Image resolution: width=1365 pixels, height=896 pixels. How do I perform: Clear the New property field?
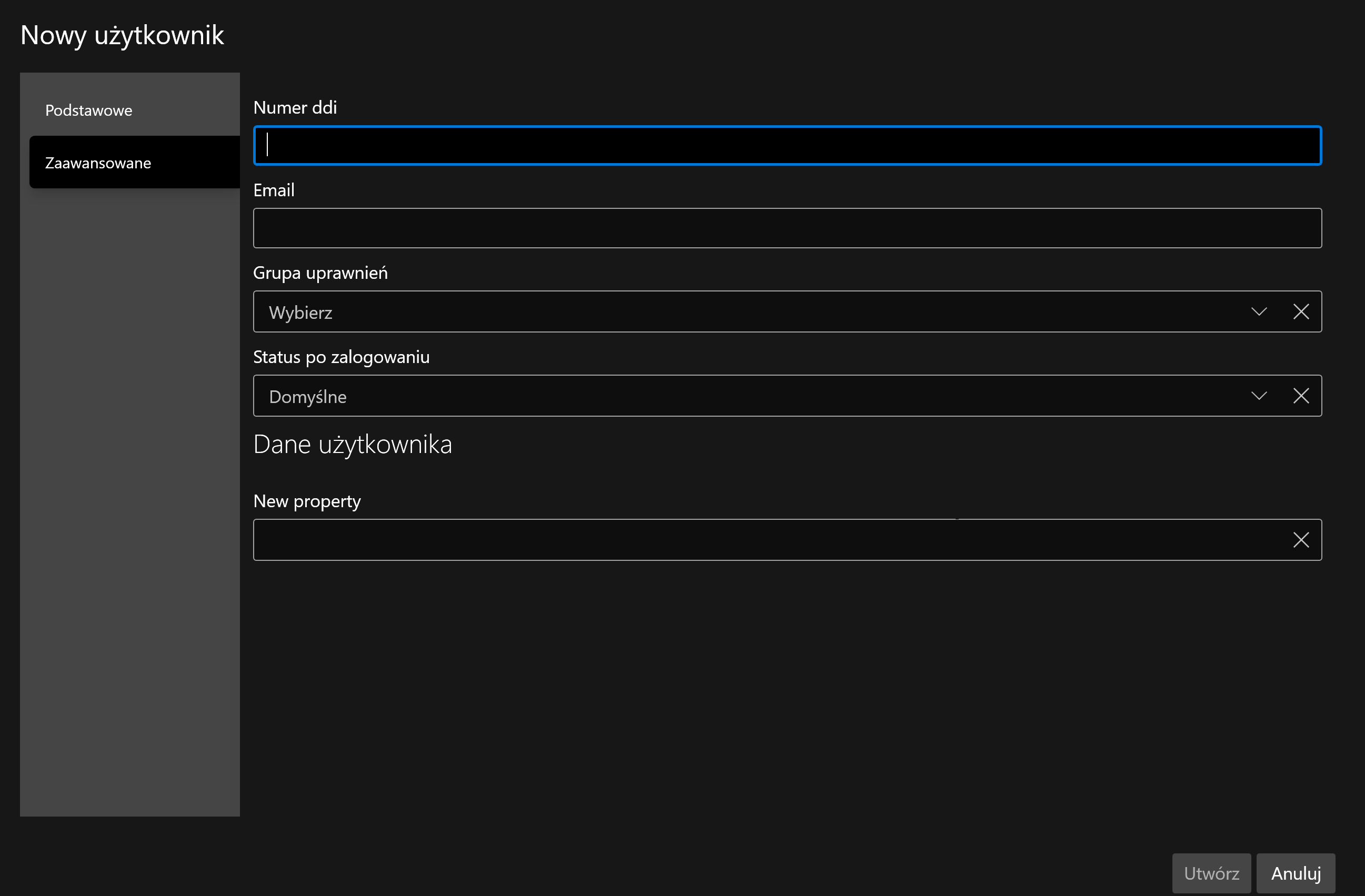(x=1301, y=540)
